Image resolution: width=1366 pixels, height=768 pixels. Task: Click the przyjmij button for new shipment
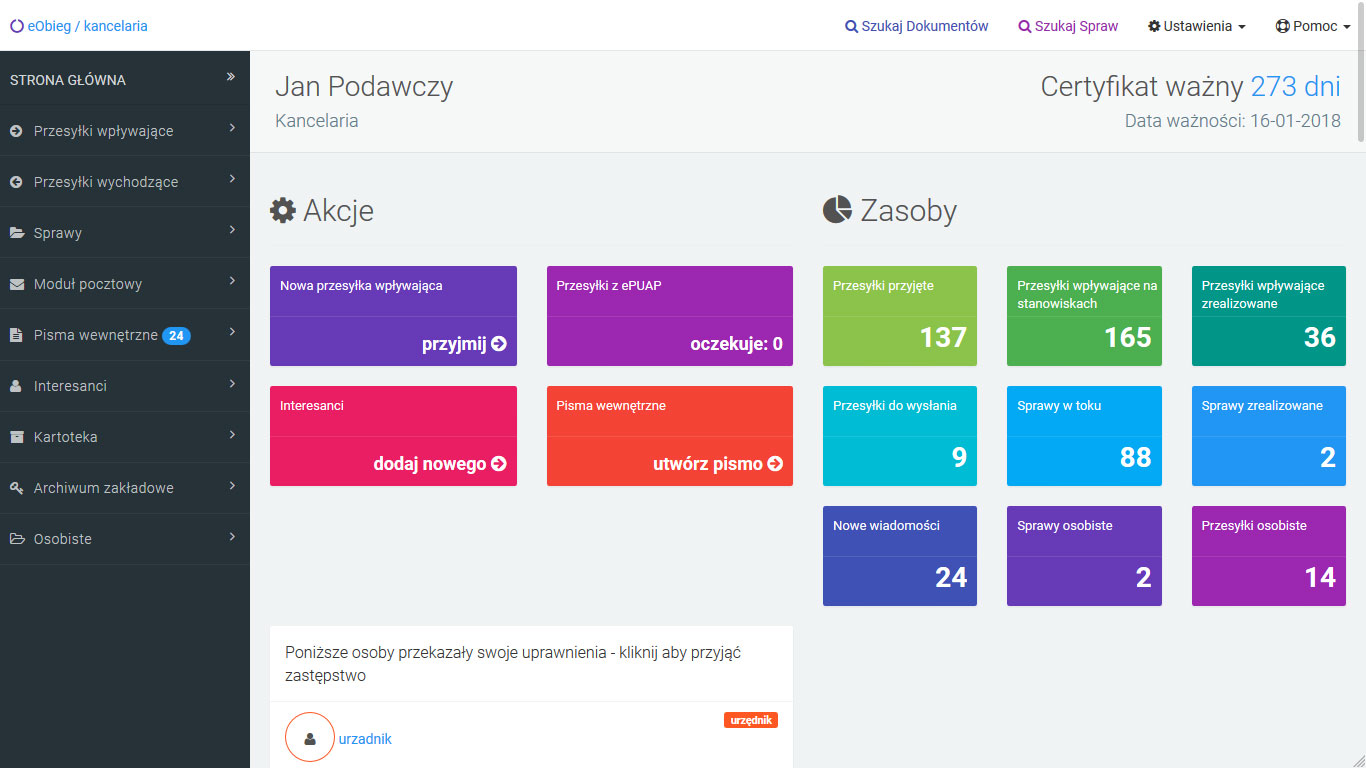[464, 344]
